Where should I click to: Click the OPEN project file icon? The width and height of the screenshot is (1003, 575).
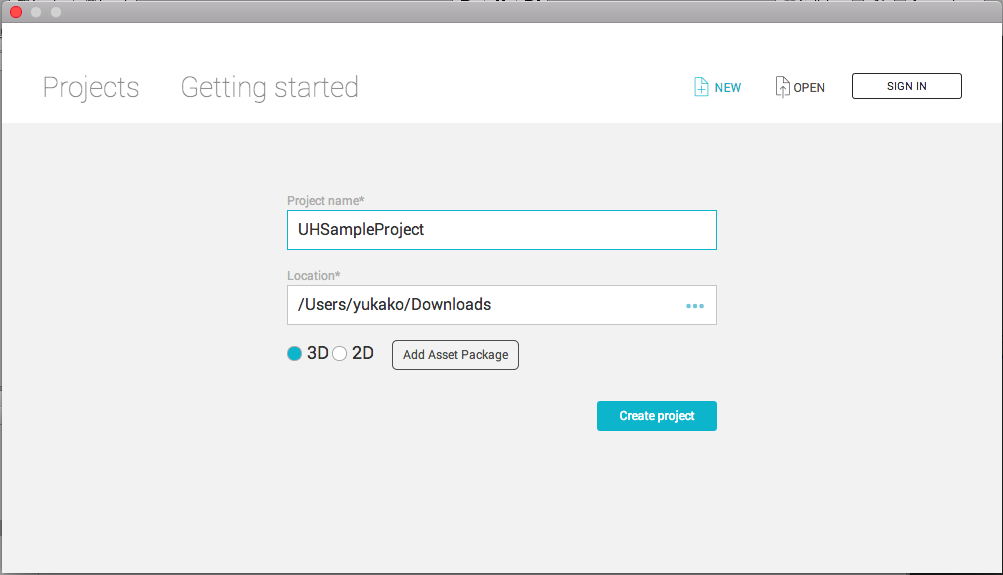click(x=782, y=87)
